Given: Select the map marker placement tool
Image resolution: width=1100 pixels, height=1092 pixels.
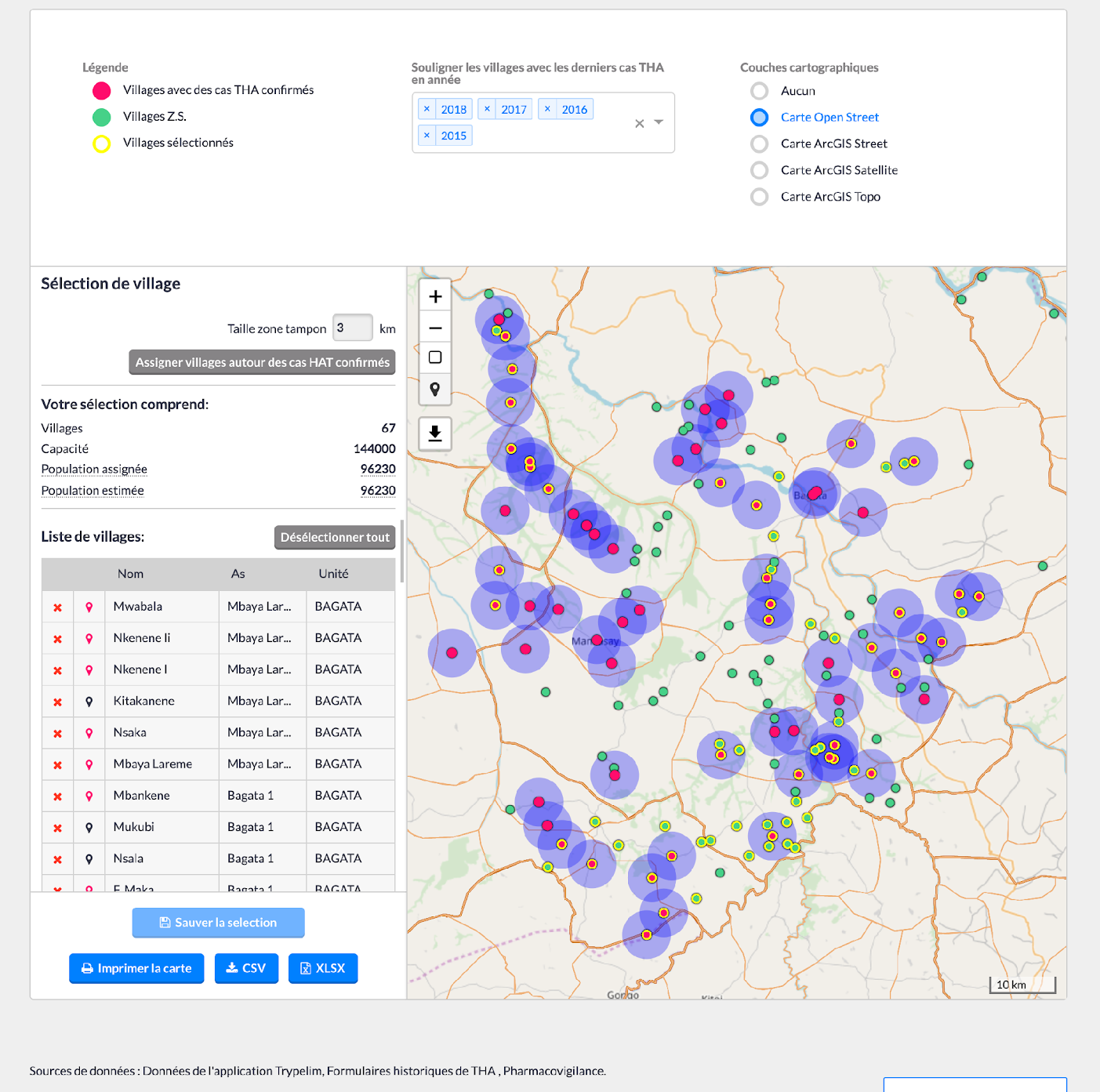Looking at the screenshot, I should [x=435, y=389].
